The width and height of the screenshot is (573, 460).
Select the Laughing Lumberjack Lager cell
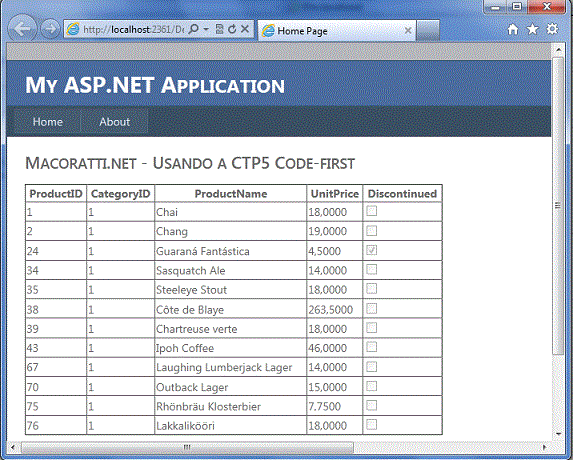tap(231, 367)
